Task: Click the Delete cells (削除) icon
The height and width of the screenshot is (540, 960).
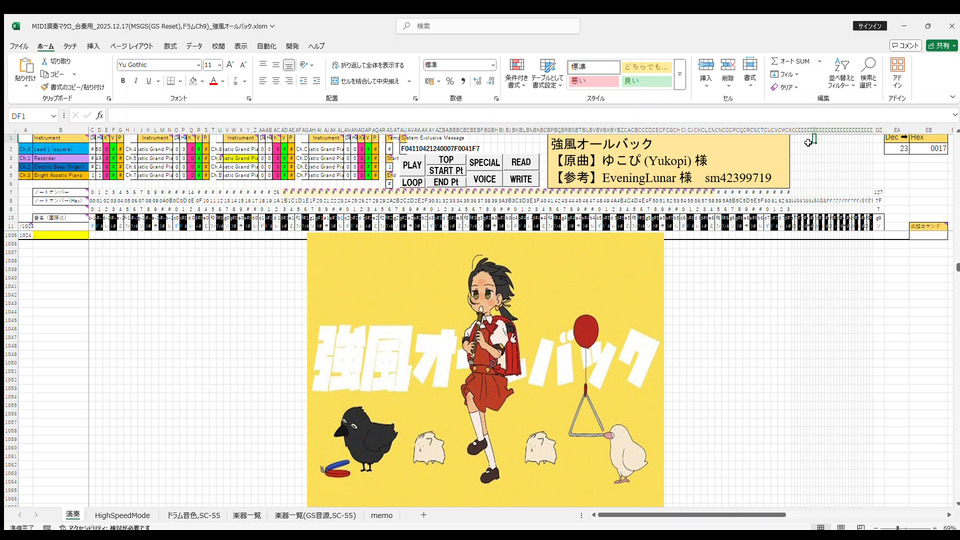Action: (728, 65)
